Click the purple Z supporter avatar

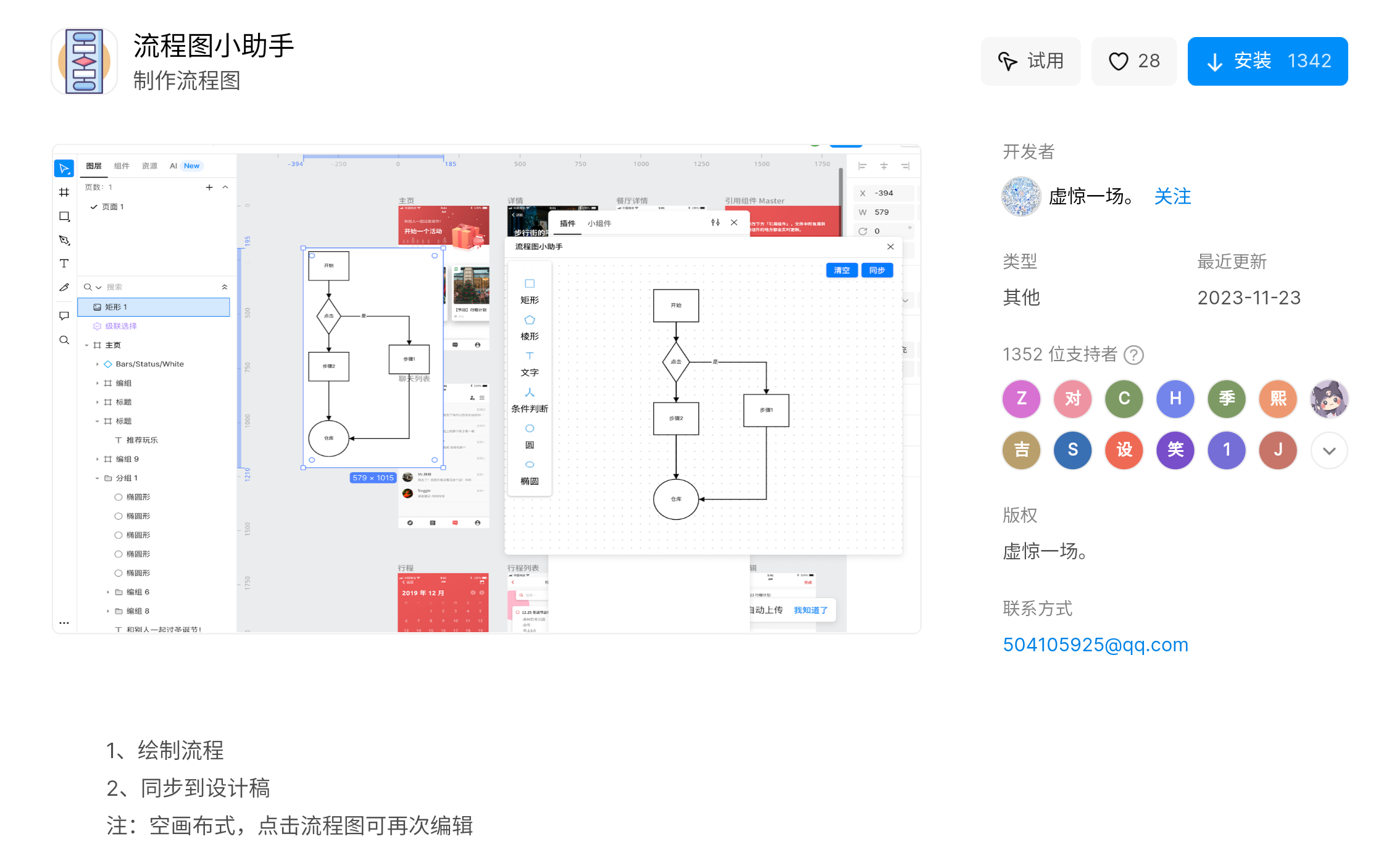pos(1021,399)
